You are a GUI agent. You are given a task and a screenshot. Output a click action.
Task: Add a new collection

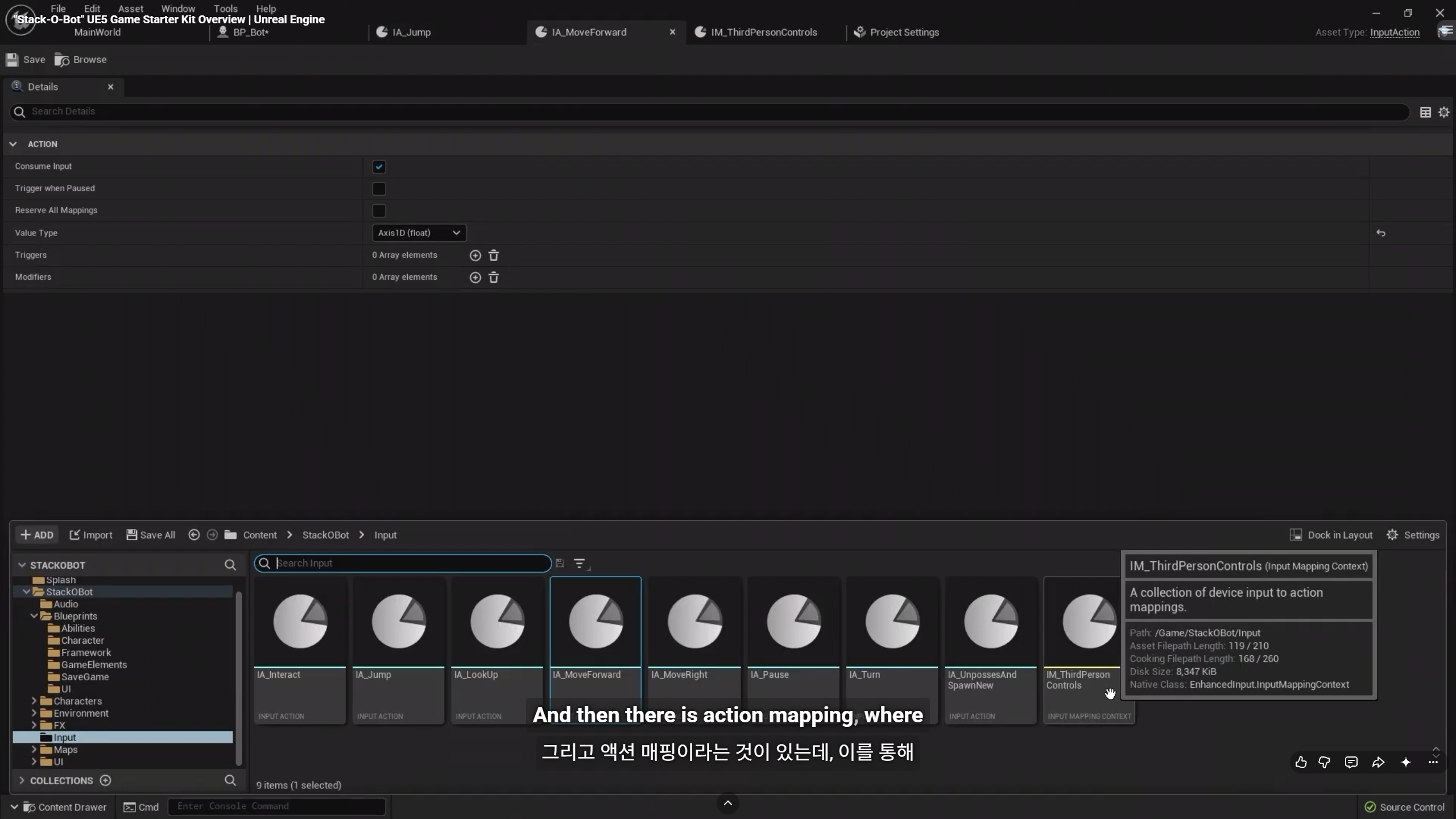(x=105, y=780)
